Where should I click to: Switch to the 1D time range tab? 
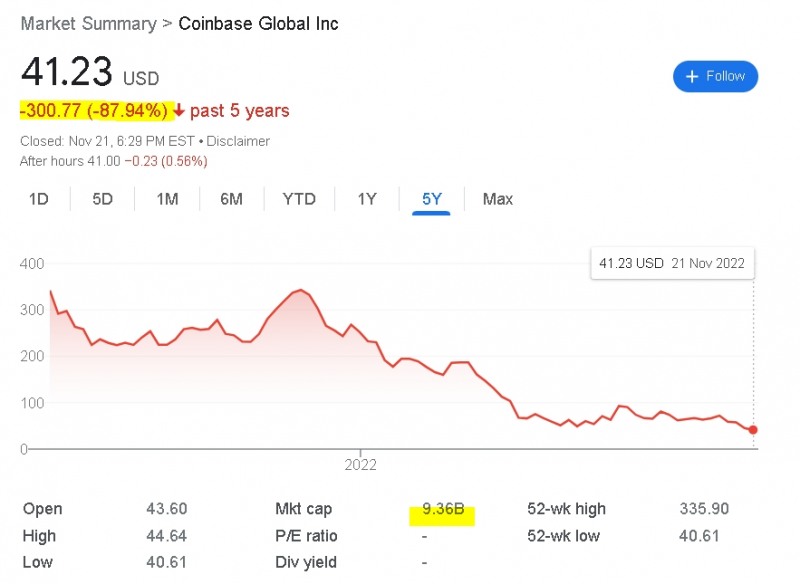point(38,199)
